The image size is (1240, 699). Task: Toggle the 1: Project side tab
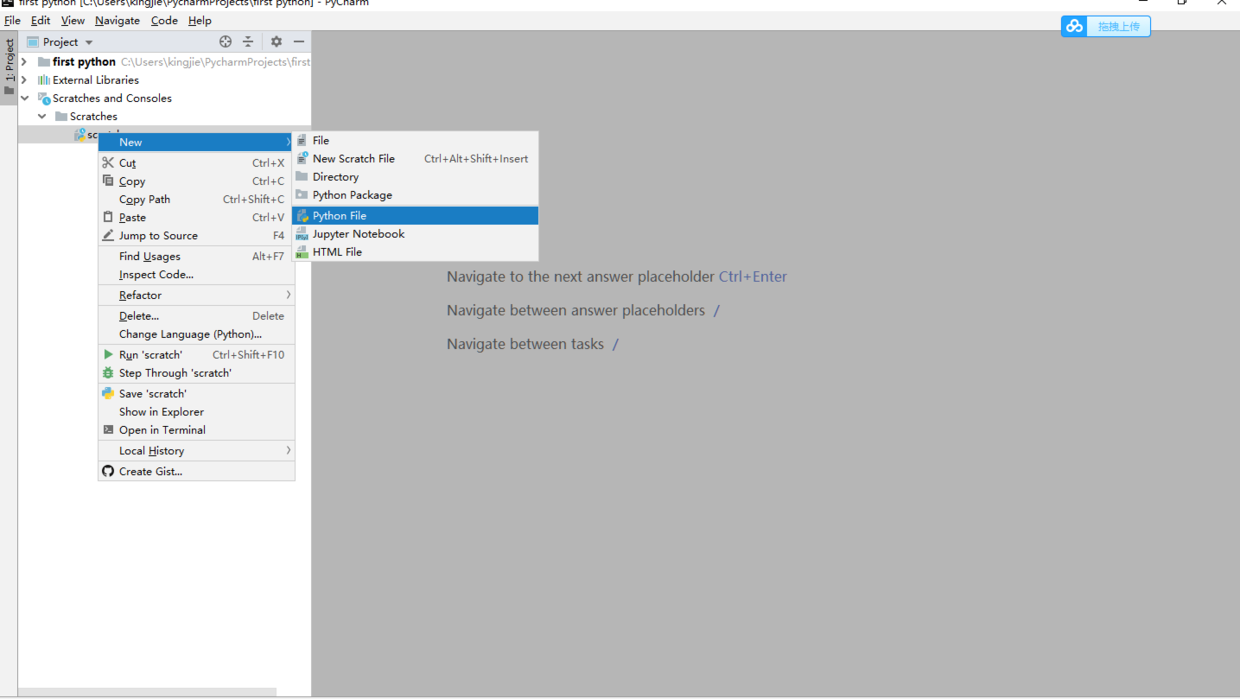(9, 67)
